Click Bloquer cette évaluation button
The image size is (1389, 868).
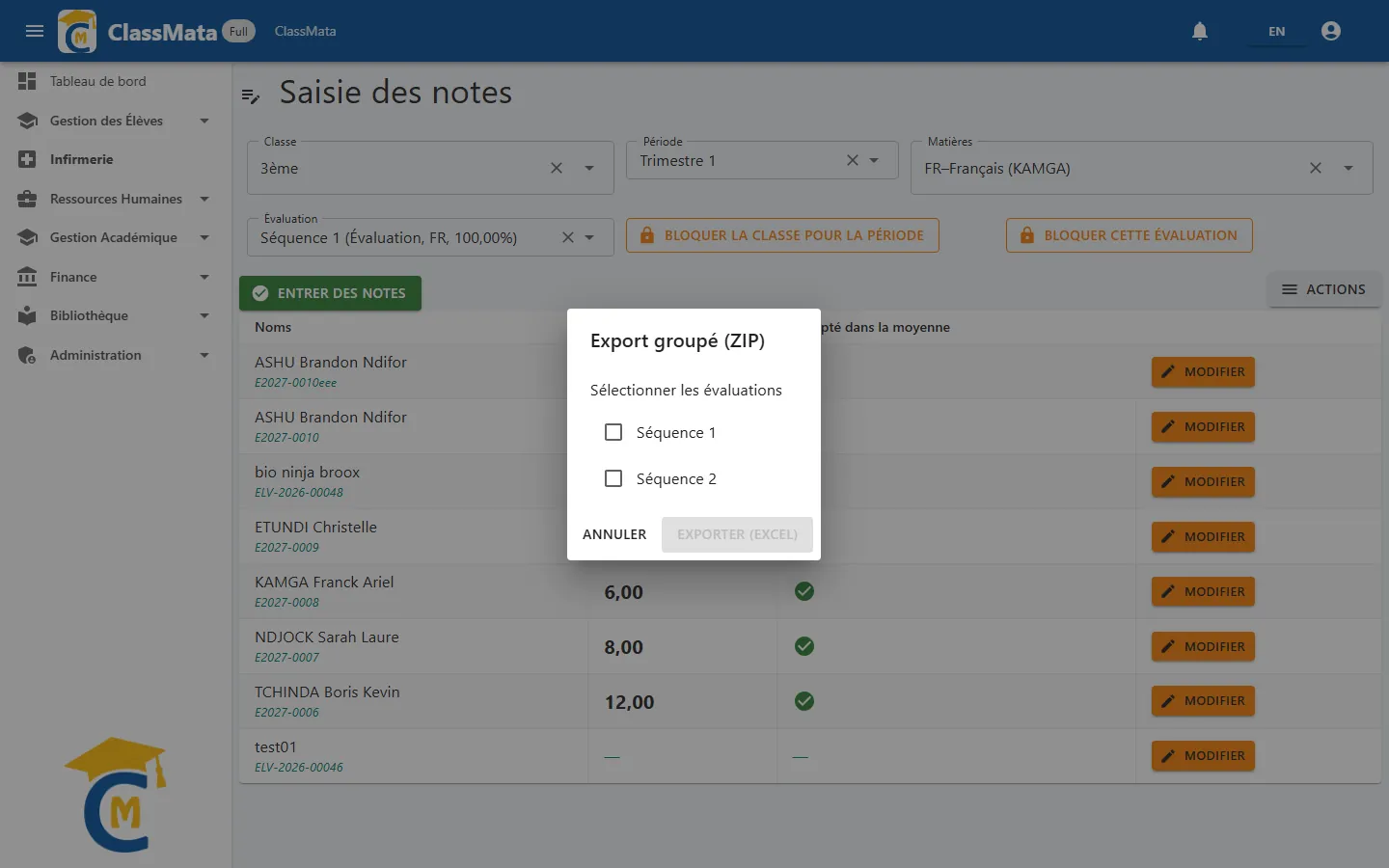click(x=1130, y=235)
